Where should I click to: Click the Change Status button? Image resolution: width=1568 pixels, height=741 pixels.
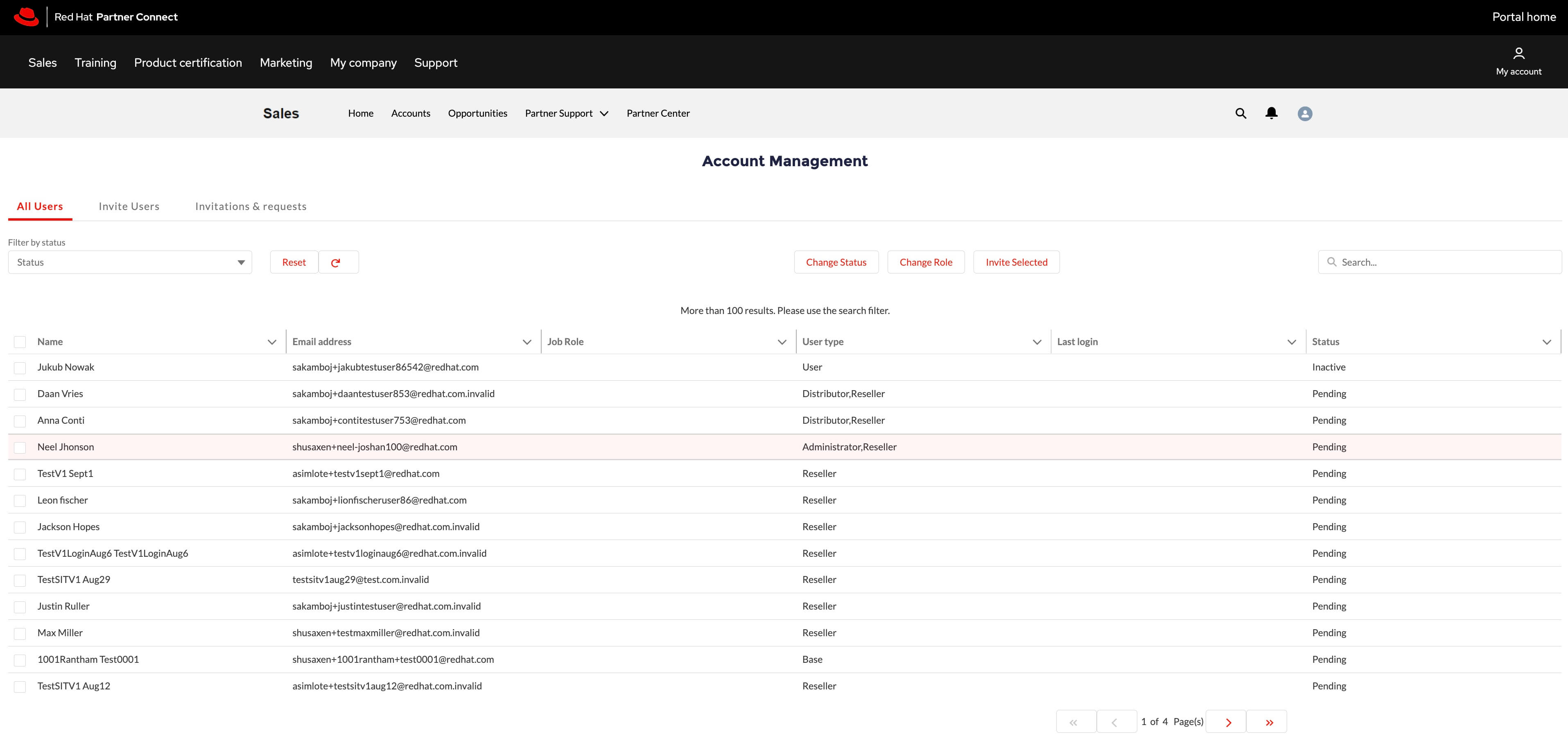click(836, 262)
